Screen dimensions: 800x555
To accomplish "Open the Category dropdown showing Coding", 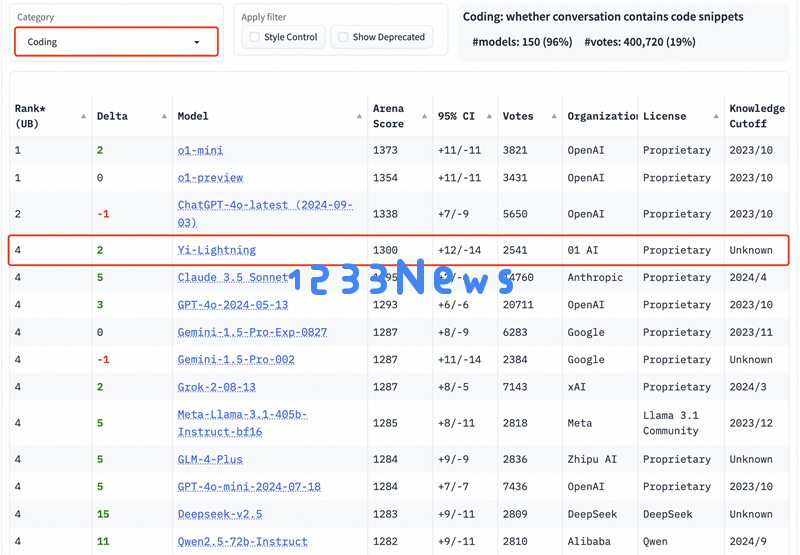I will tap(116, 42).
